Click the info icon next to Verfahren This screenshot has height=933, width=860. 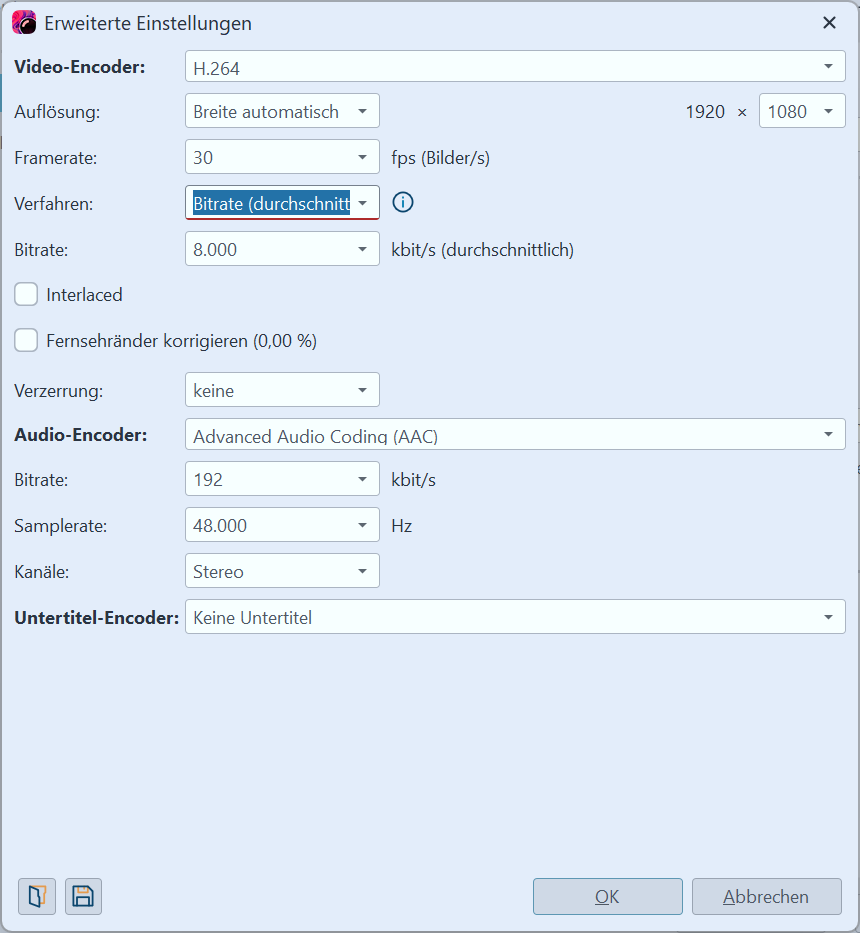402,203
